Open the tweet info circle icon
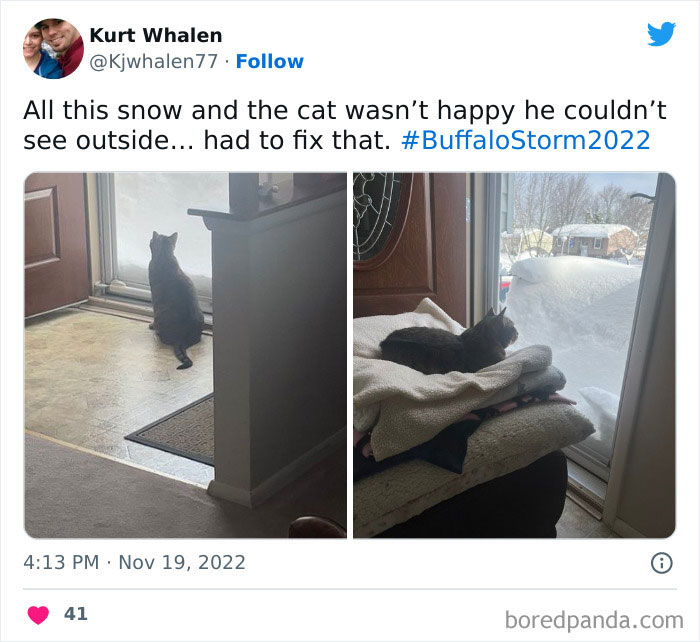Screen dimensions: 700x642 pyautogui.click(x=661, y=563)
